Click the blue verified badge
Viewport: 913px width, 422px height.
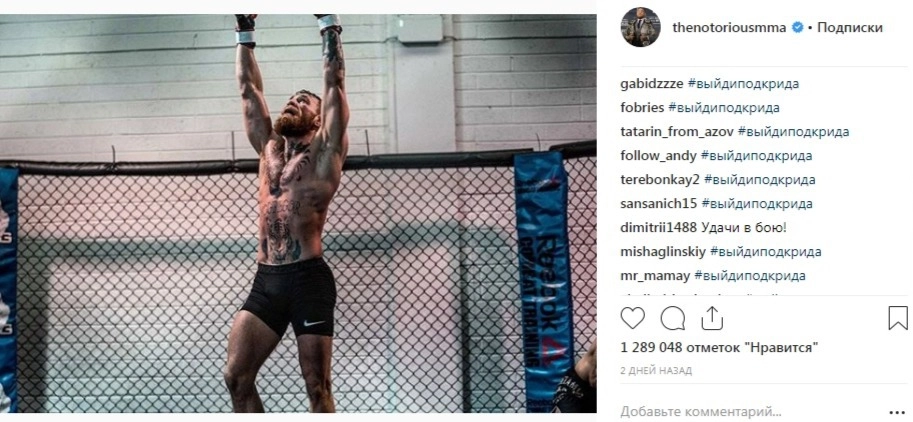pos(798,27)
